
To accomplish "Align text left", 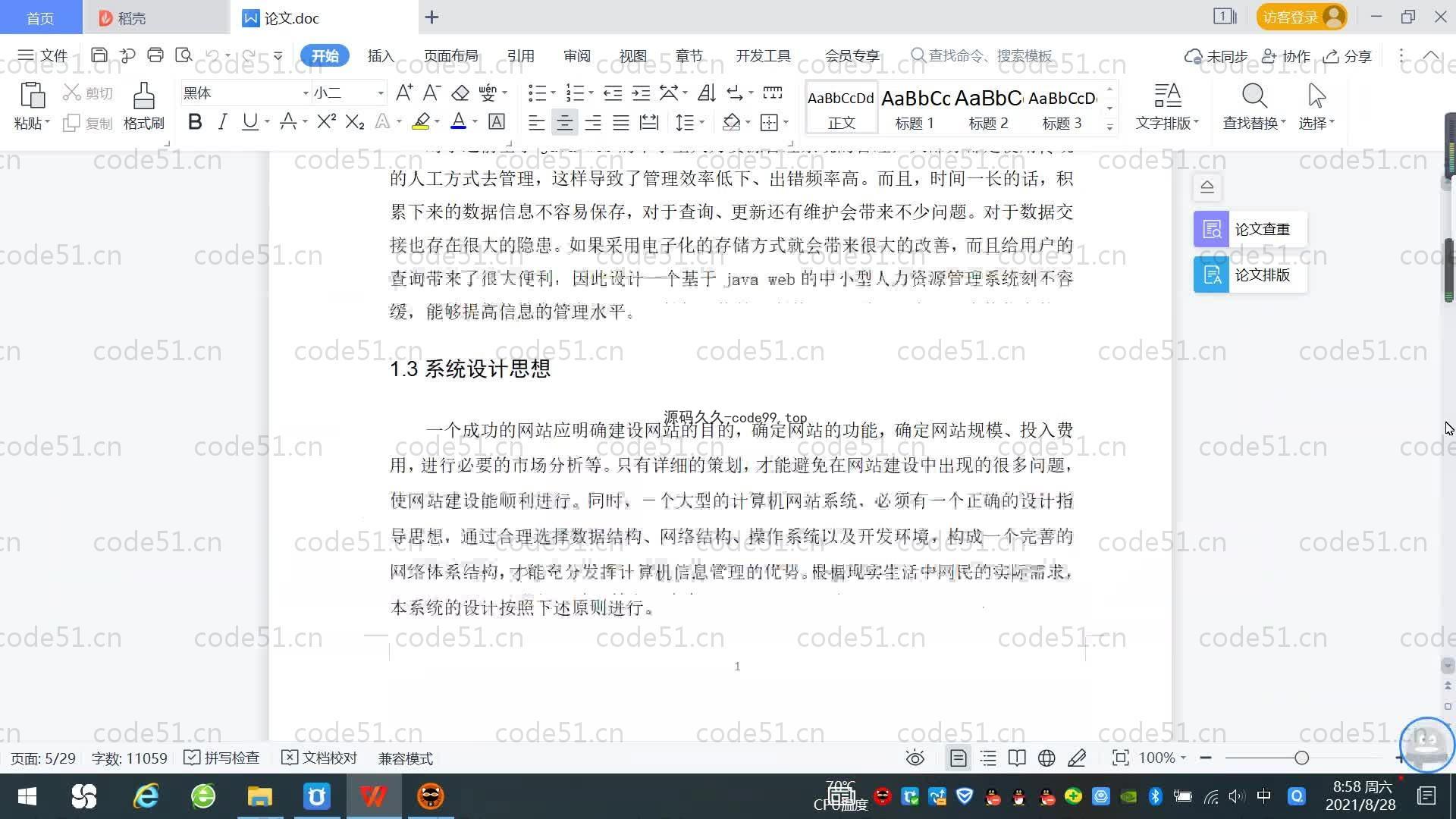I will pyautogui.click(x=536, y=122).
